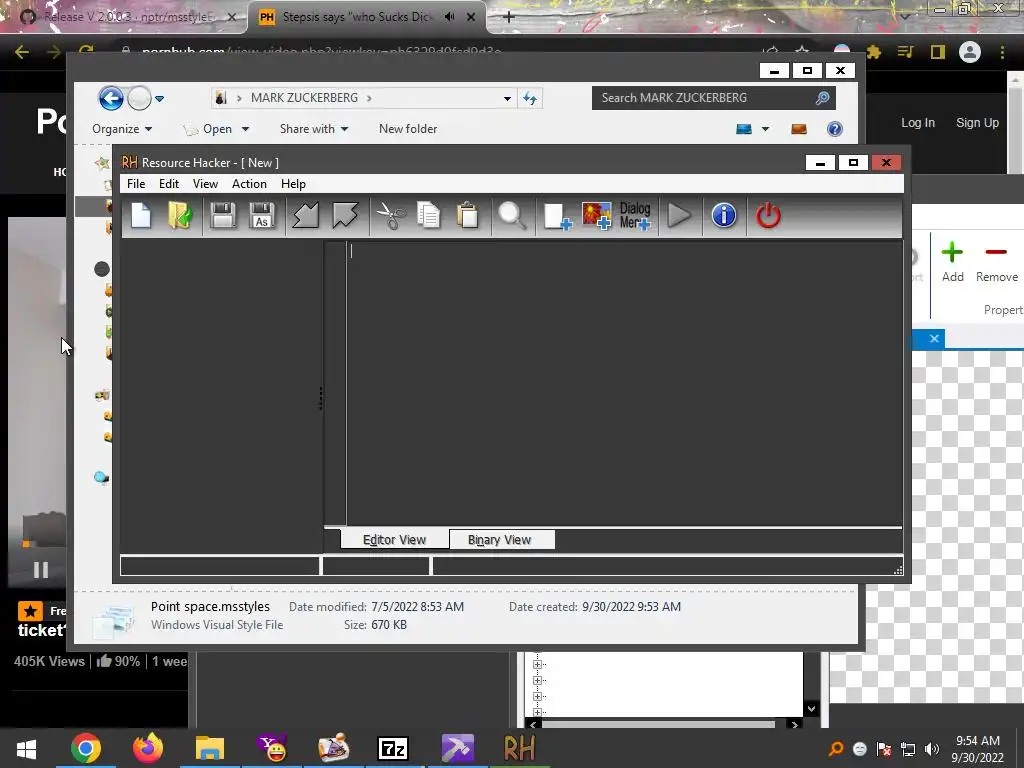Viewport: 1024px width, 768px height.
Task: Create a new blank script in Resource Hacker
Action: (141, 216)
